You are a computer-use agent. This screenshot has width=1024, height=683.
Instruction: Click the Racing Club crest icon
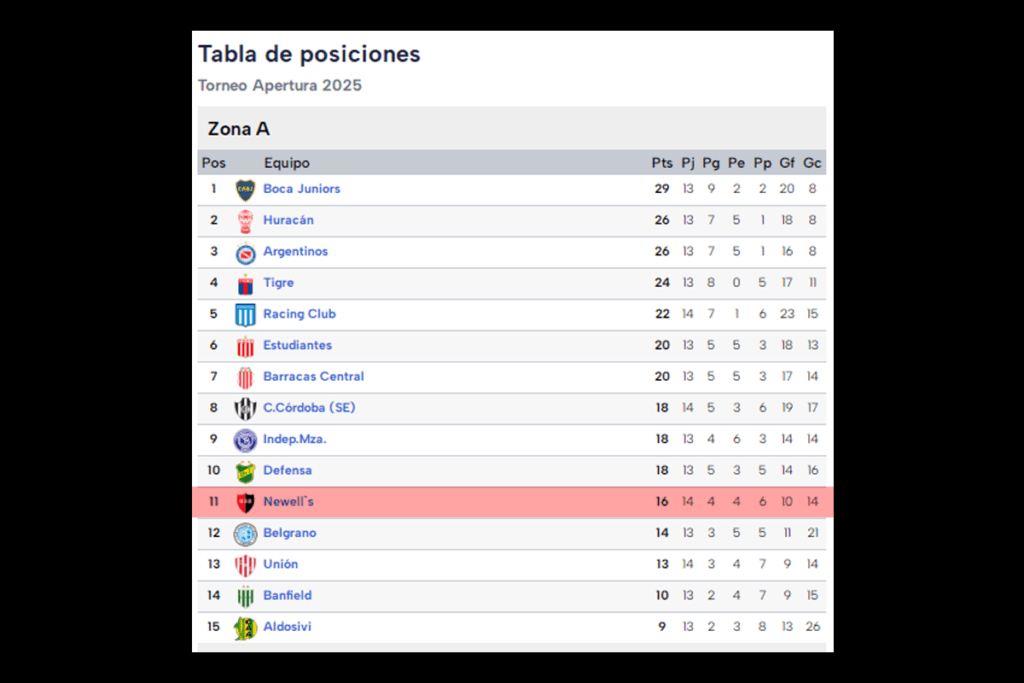tap(245, 315)
